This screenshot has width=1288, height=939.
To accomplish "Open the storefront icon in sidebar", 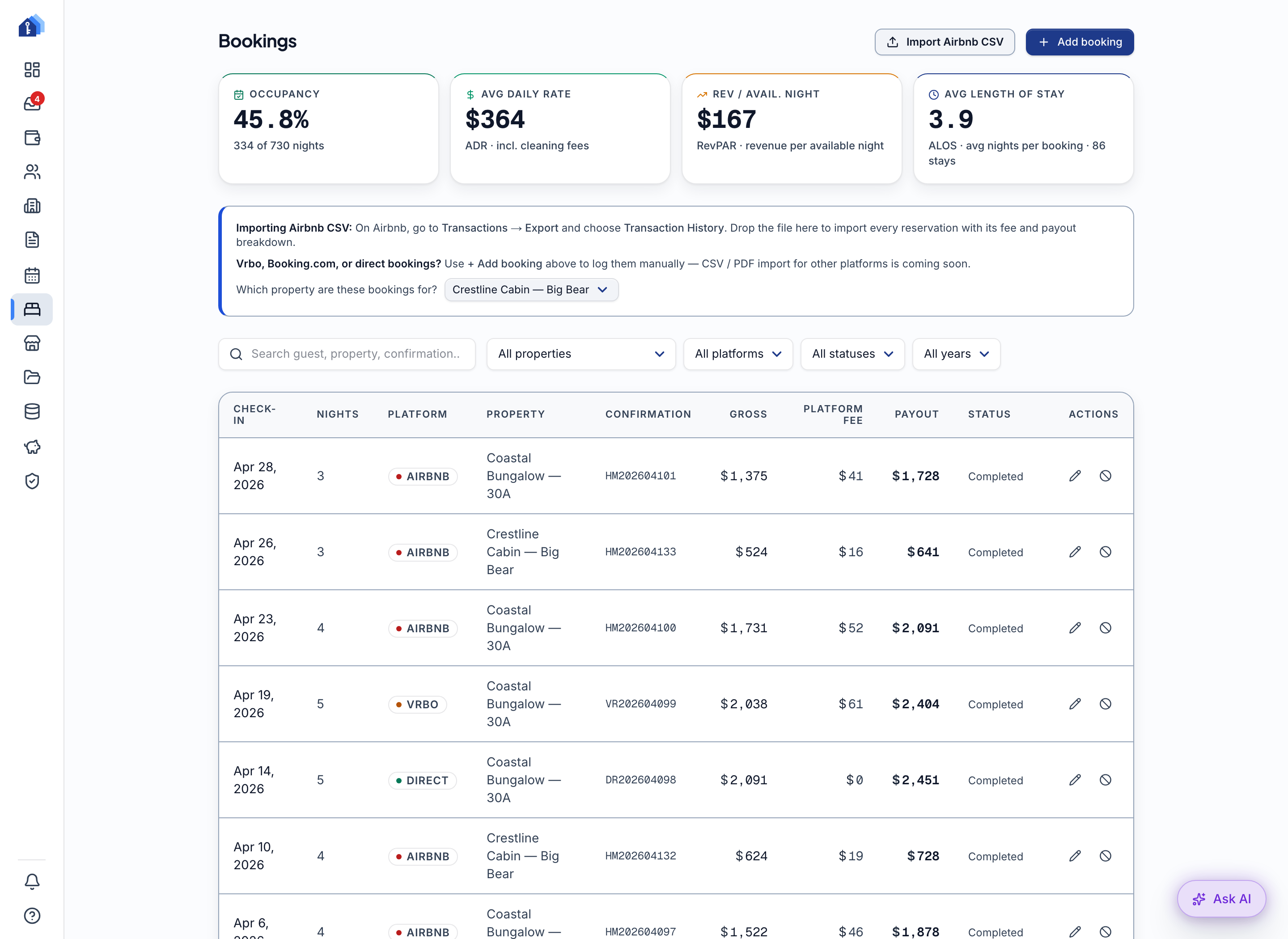I will (32, 343).
